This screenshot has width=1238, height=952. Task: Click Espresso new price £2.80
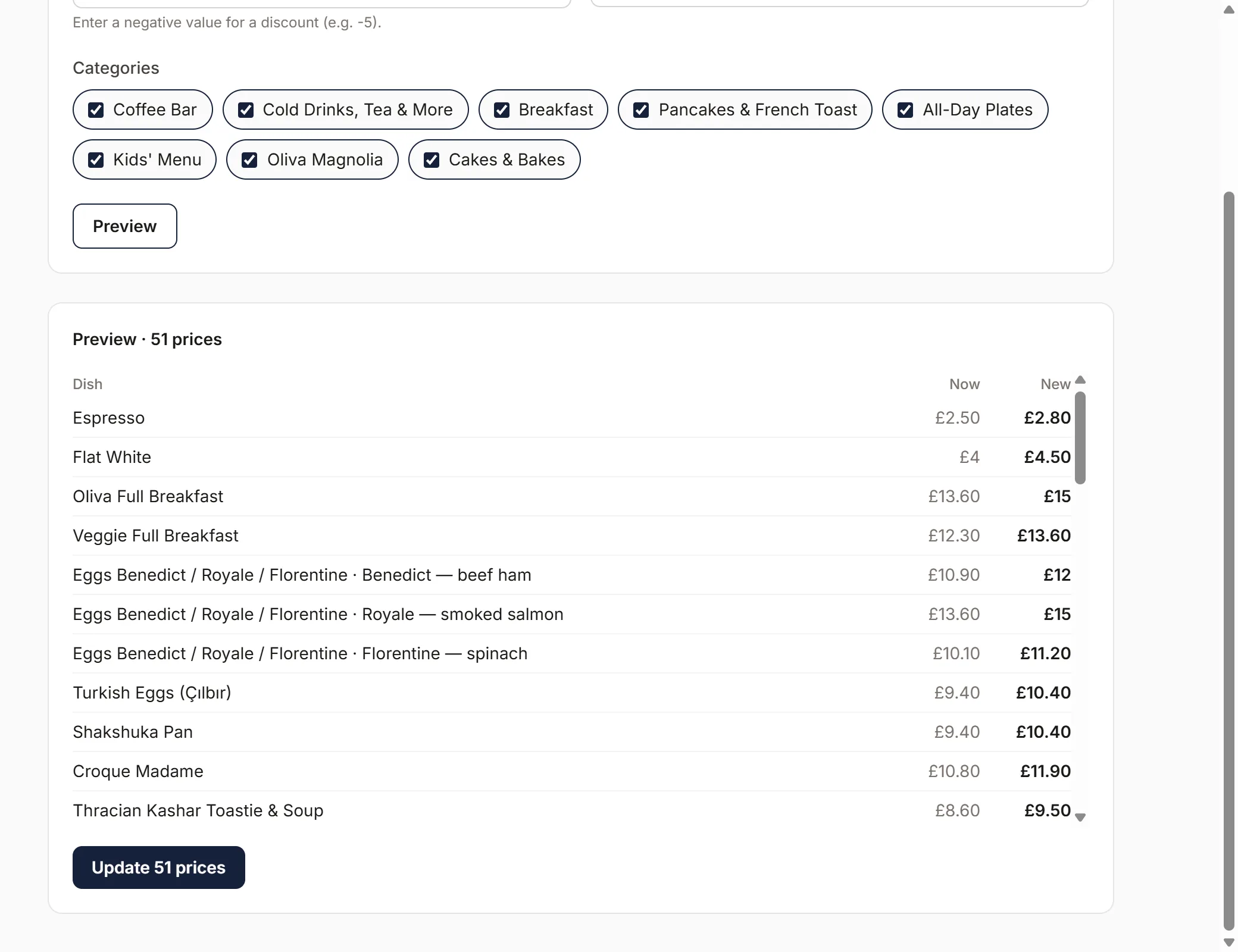(x=1047, y=418)
